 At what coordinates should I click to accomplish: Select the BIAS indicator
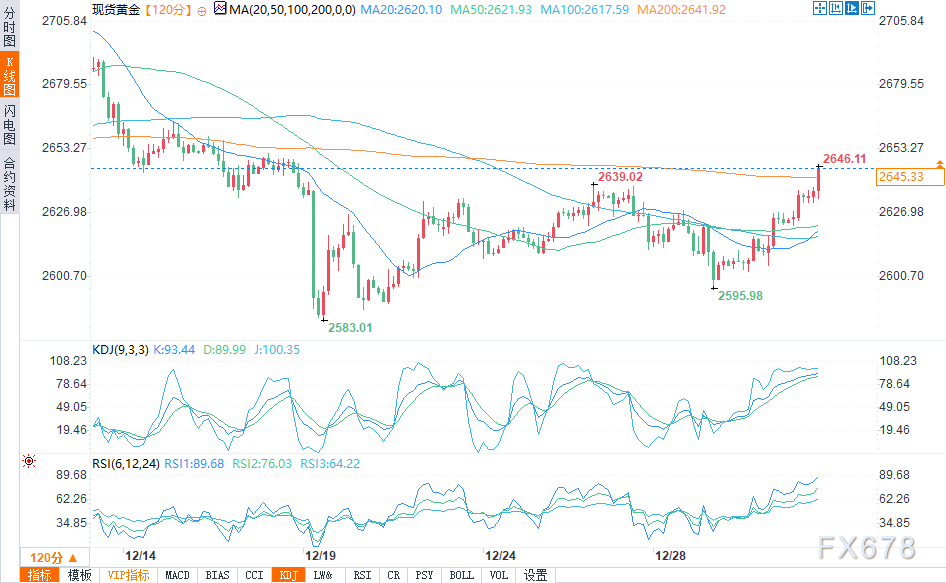click(217, 575)
